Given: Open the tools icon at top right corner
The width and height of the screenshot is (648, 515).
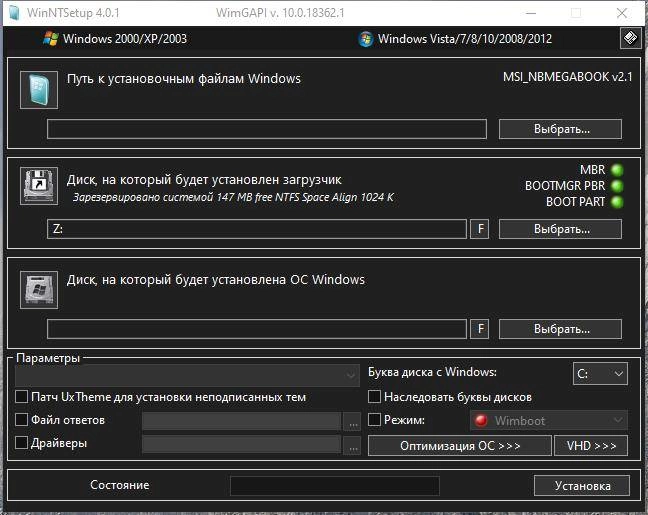Looking at the screenshot, I should [x=631, y=38].
